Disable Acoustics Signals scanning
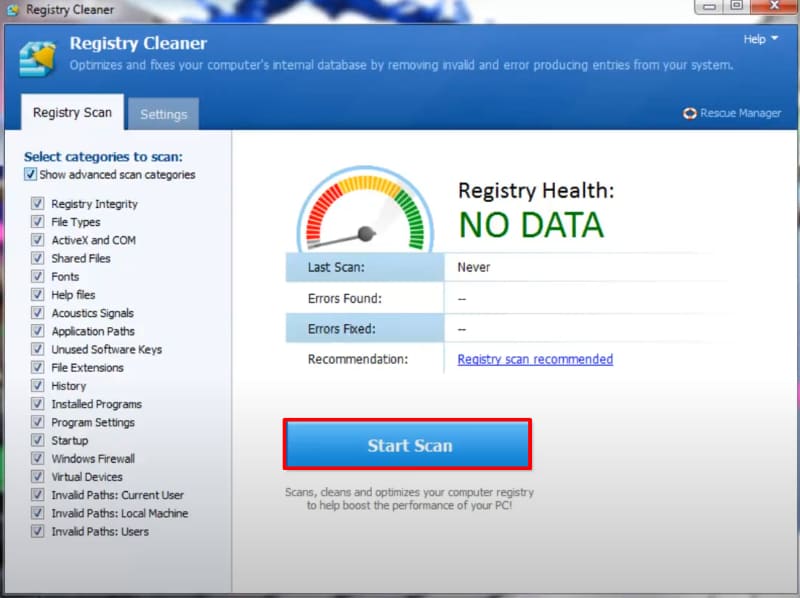800x598 pixels. coord(37,313)
